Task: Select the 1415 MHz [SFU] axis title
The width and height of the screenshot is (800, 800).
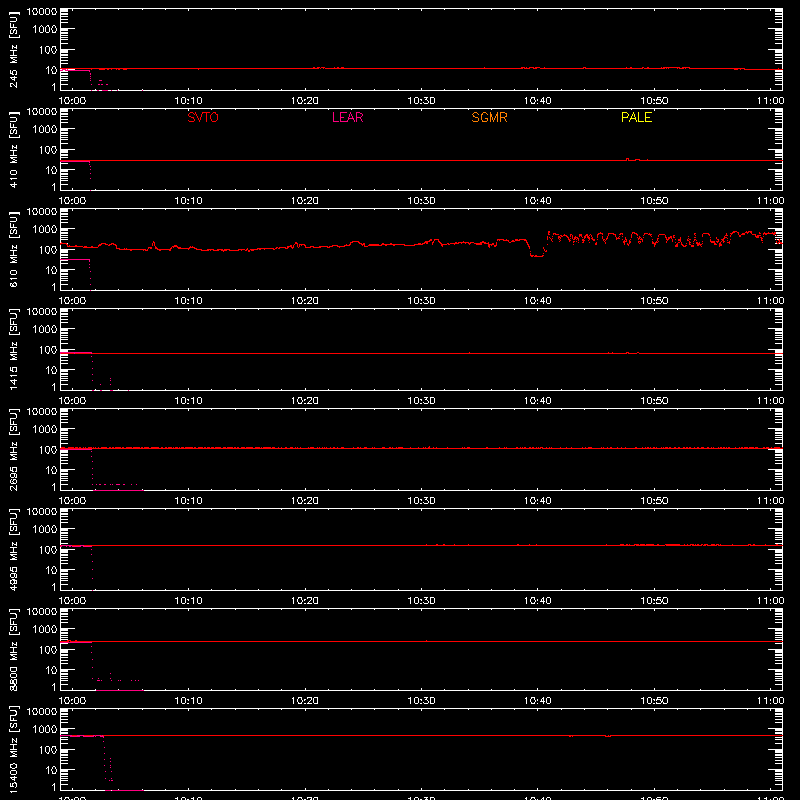Action: click(x=13, y=349)
